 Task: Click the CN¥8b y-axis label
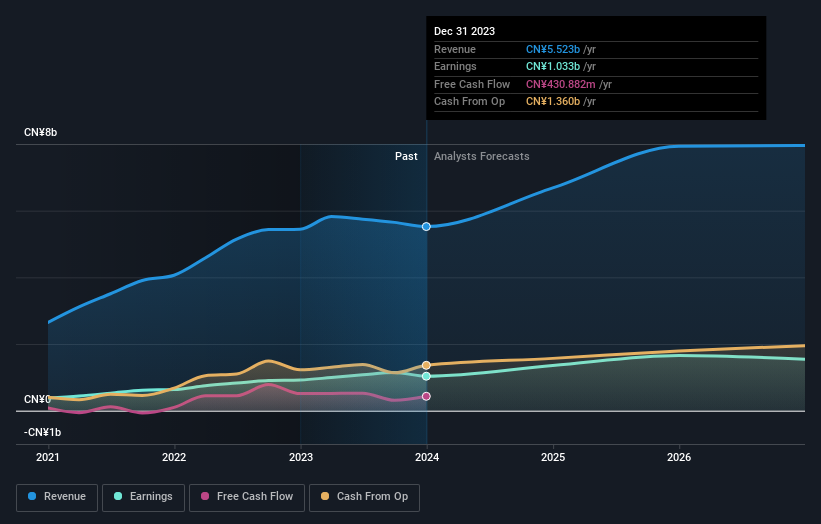[40, 132]
